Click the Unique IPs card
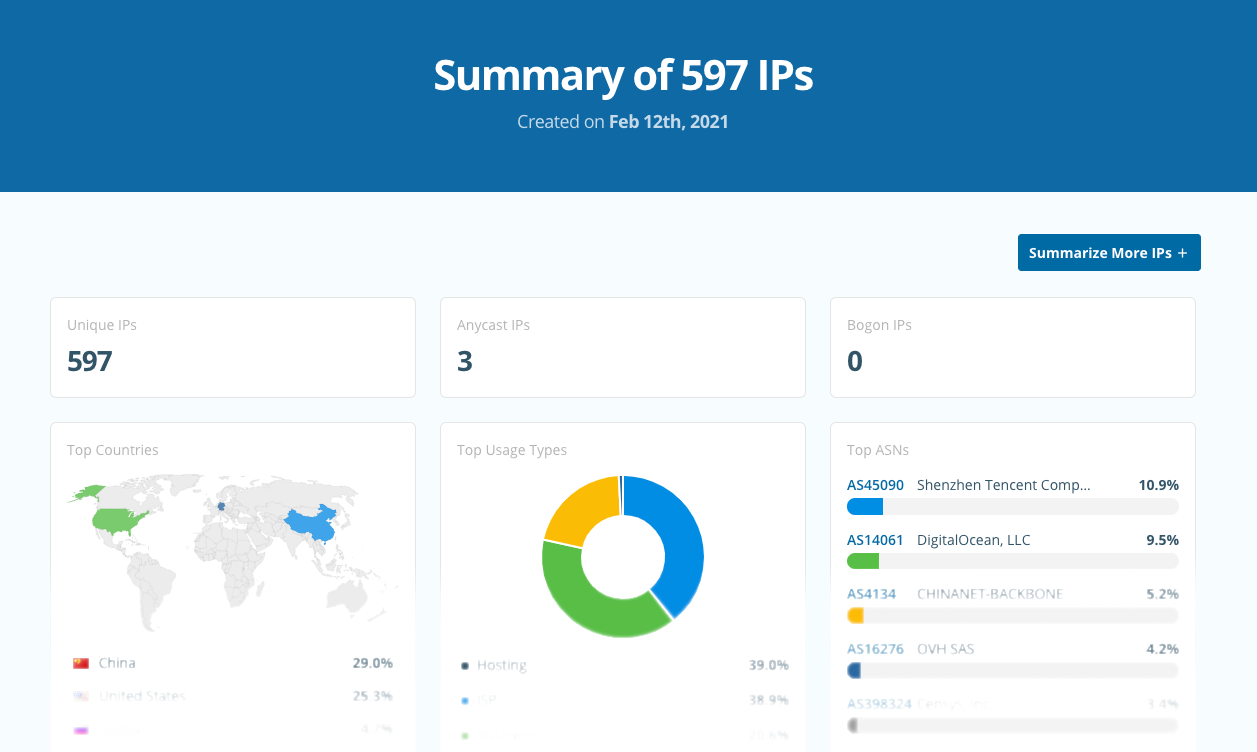1257x752 pixels. tap(232, 347)
